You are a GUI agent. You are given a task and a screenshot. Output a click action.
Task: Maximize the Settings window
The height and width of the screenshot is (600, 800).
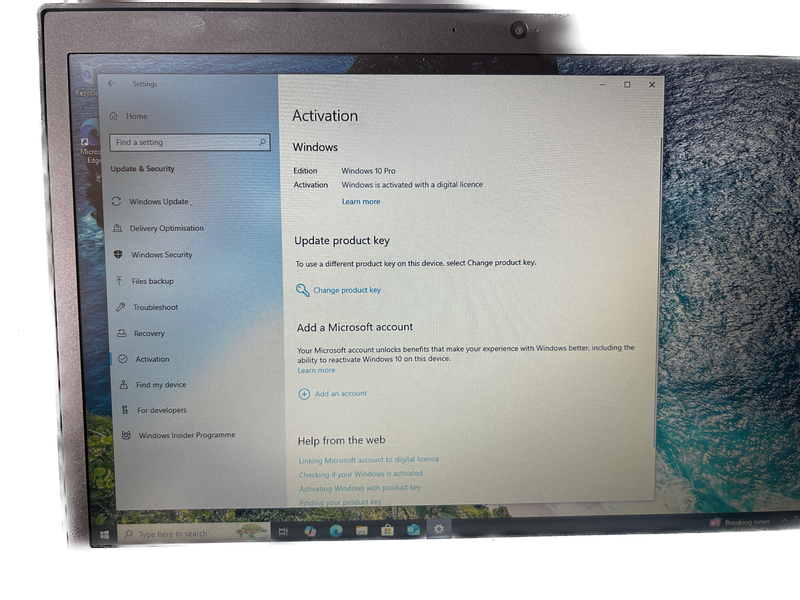[x=627, y=84]
